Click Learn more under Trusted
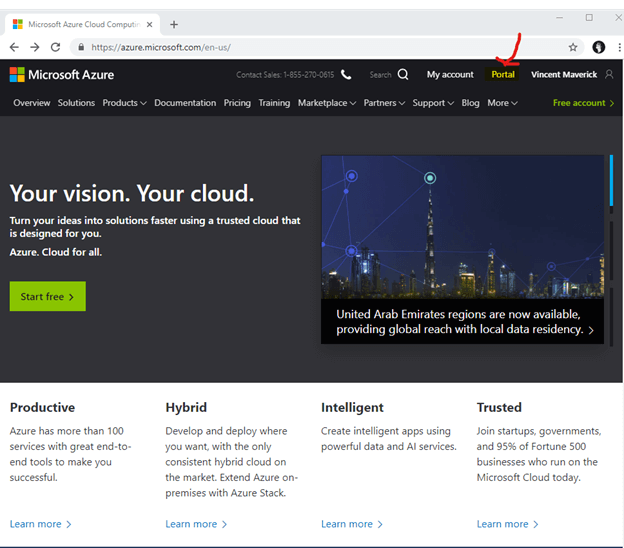This screenshot has height=548, width=624. 507,524
